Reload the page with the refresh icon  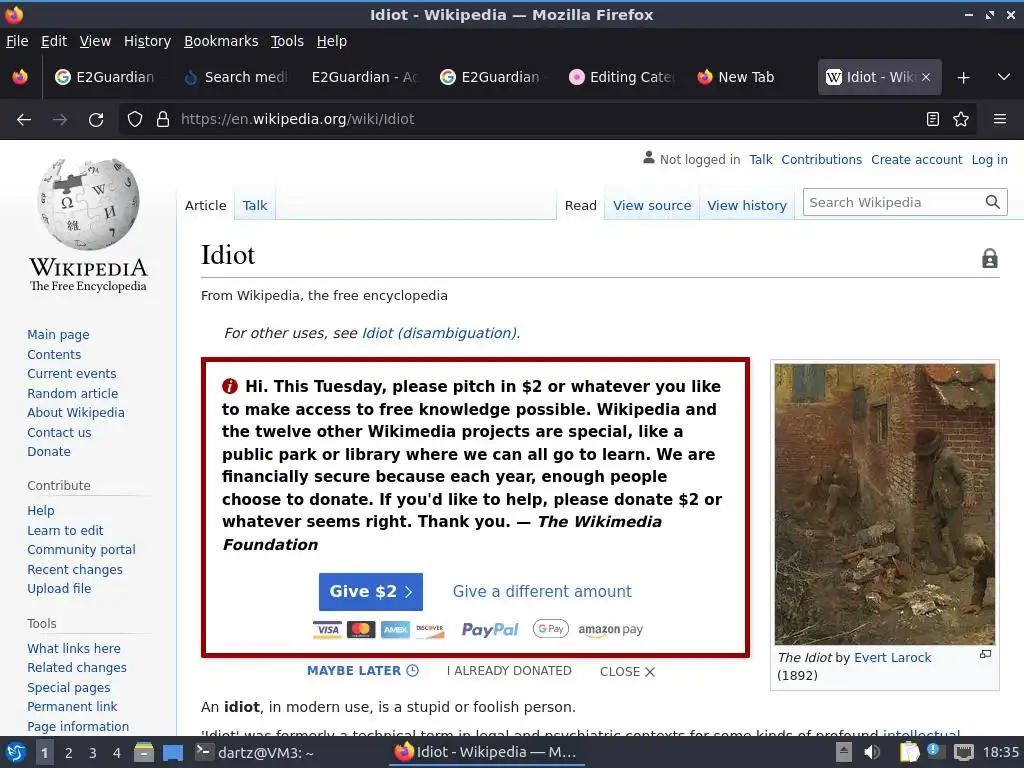[96, 120]
